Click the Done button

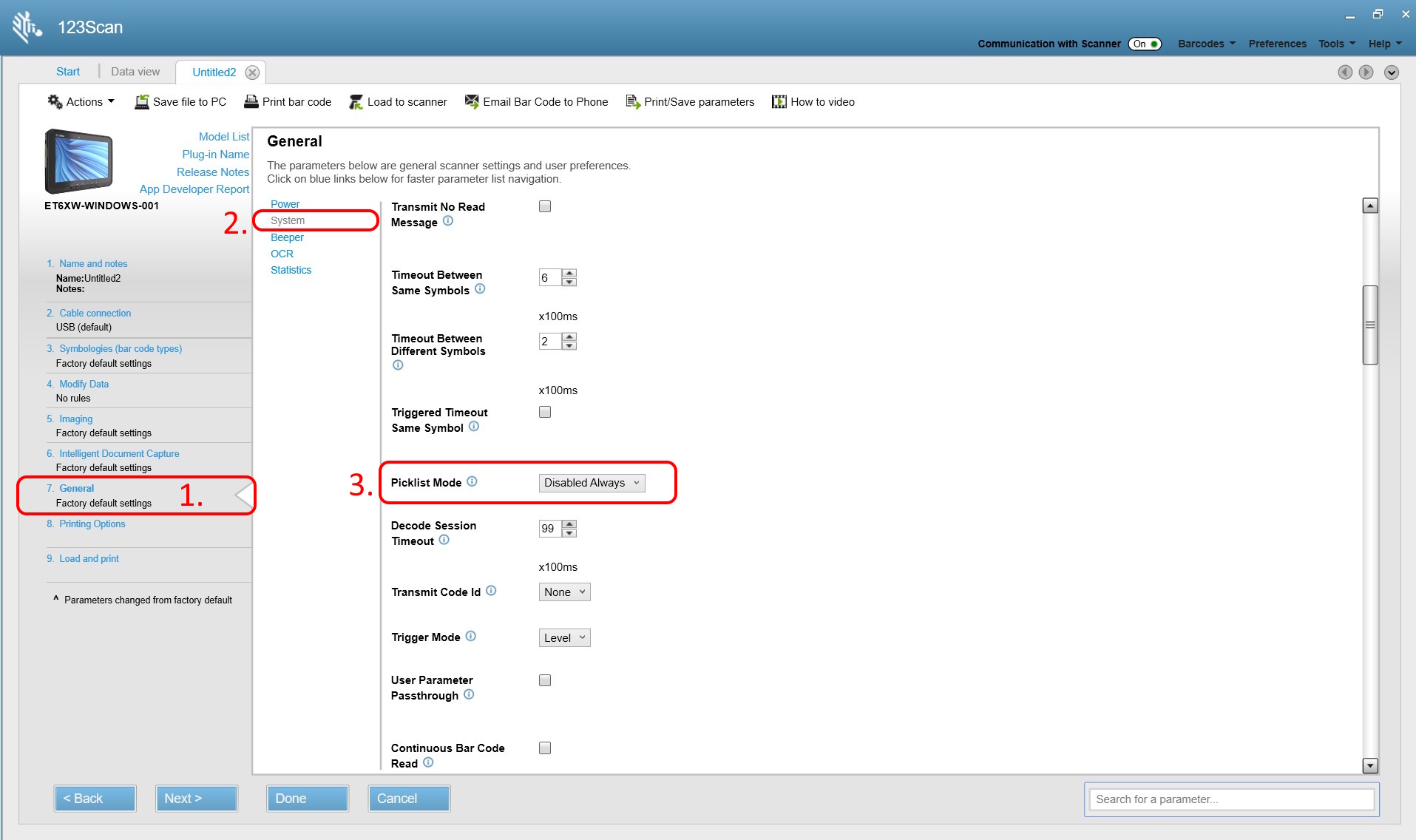click(308, 799)
